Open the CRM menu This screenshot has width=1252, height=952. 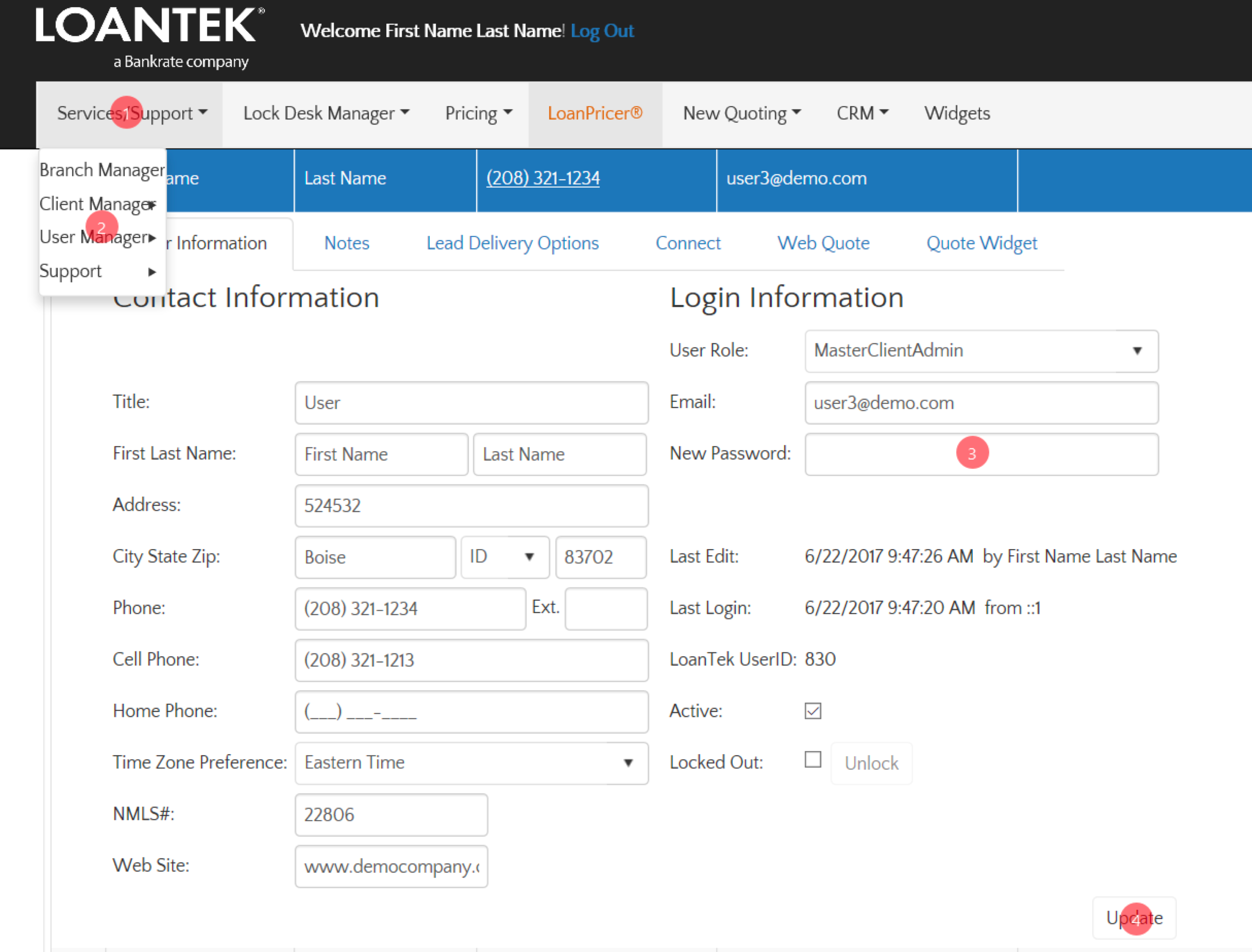coord(862,114)
